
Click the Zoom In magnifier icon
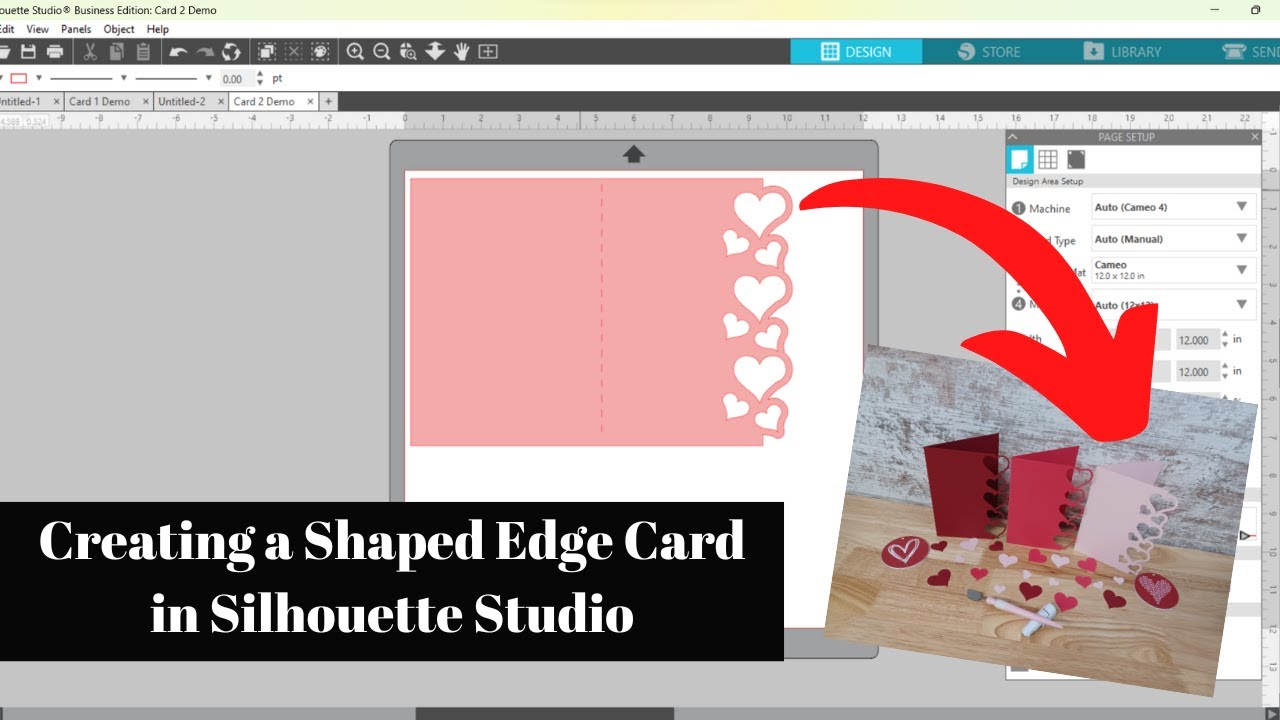pos(355,51)
